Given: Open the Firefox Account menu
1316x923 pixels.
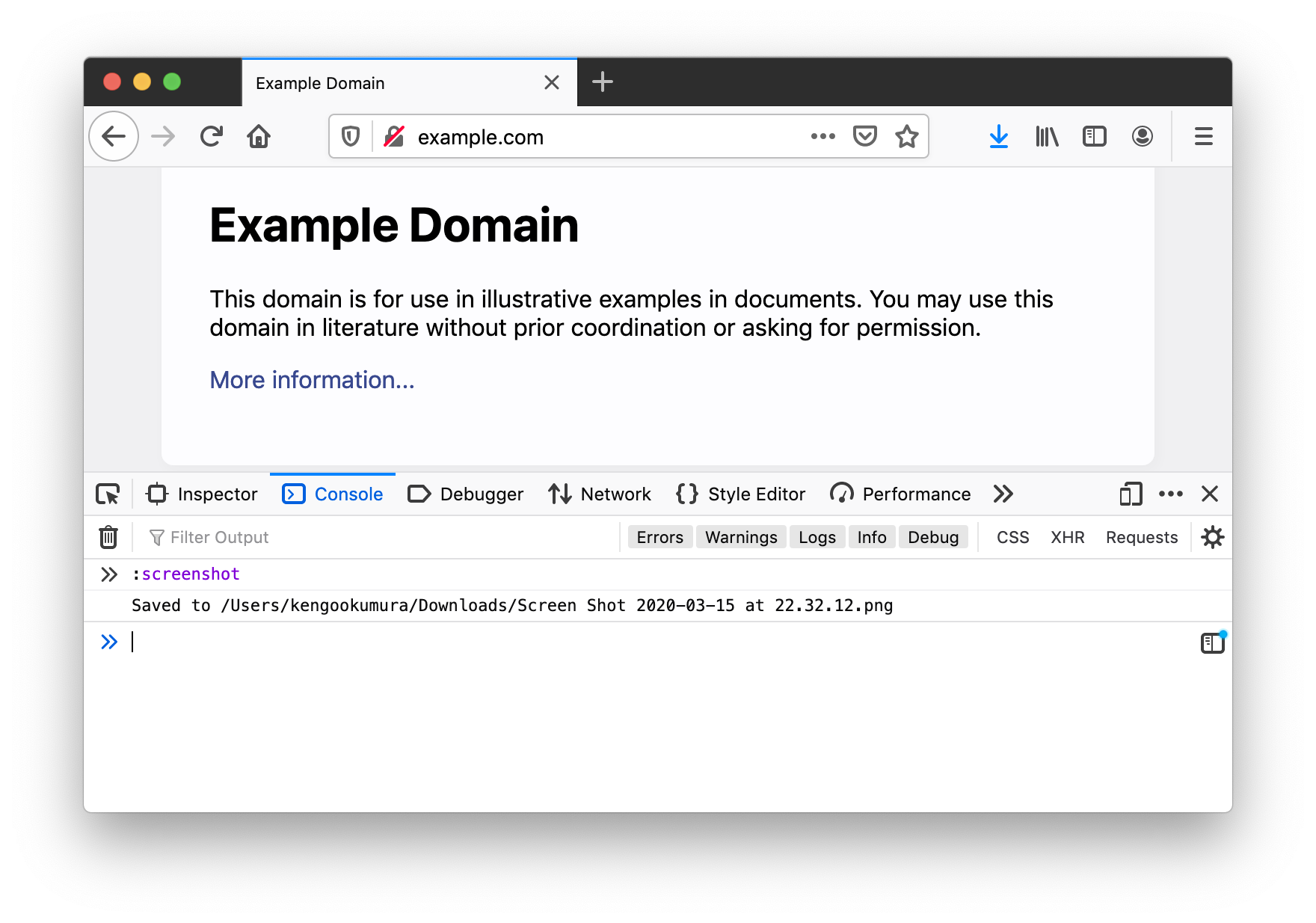Looking at the screenshot, I should tap(1143, 136).
